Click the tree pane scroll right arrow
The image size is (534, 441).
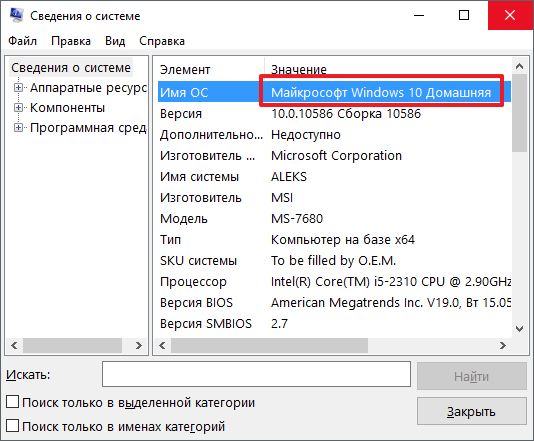[x=138, y=346]
